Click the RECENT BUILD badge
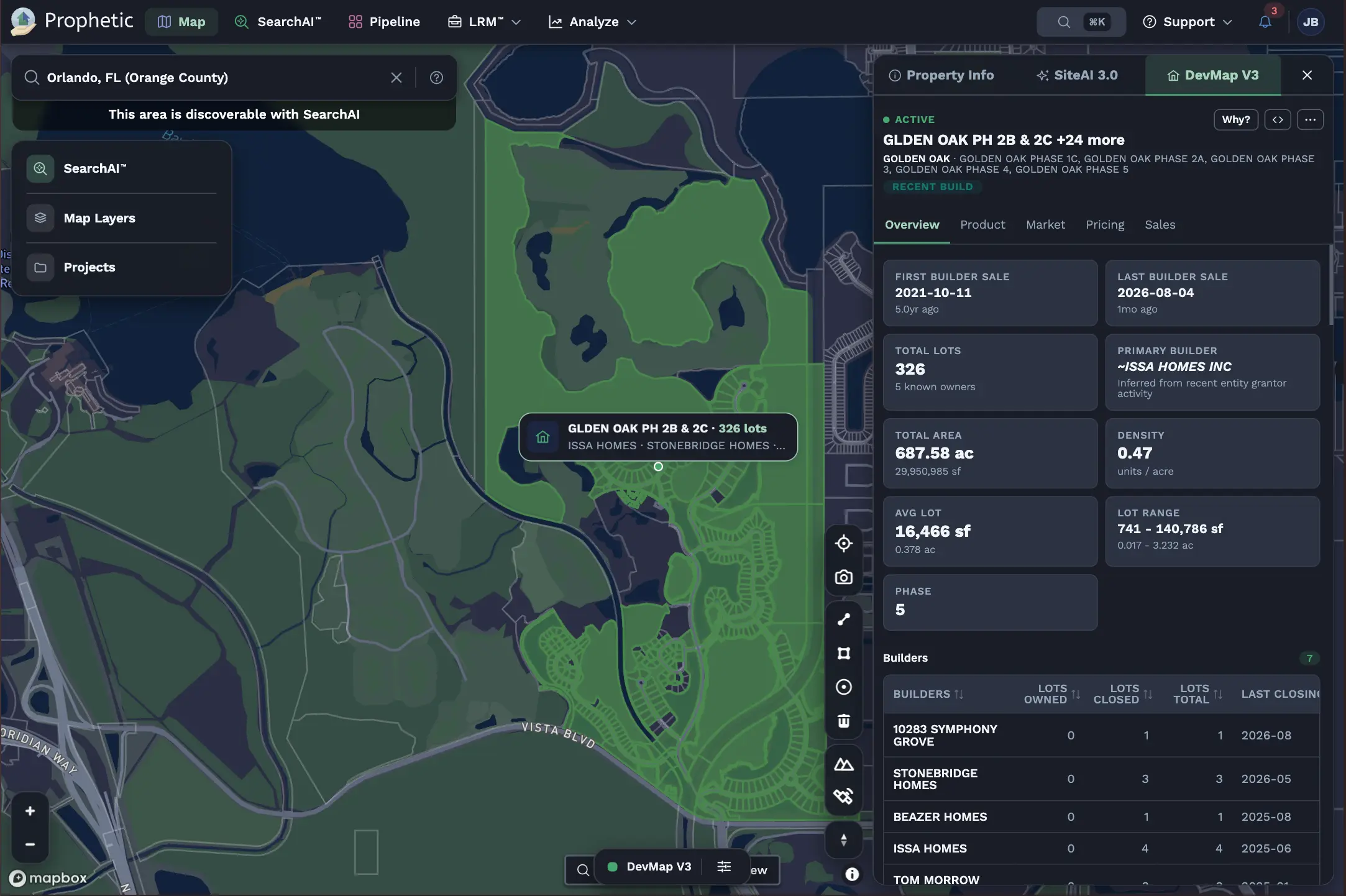Viewport: 1346px width, 896px height. pyautogui.click(x=932, y=187)
